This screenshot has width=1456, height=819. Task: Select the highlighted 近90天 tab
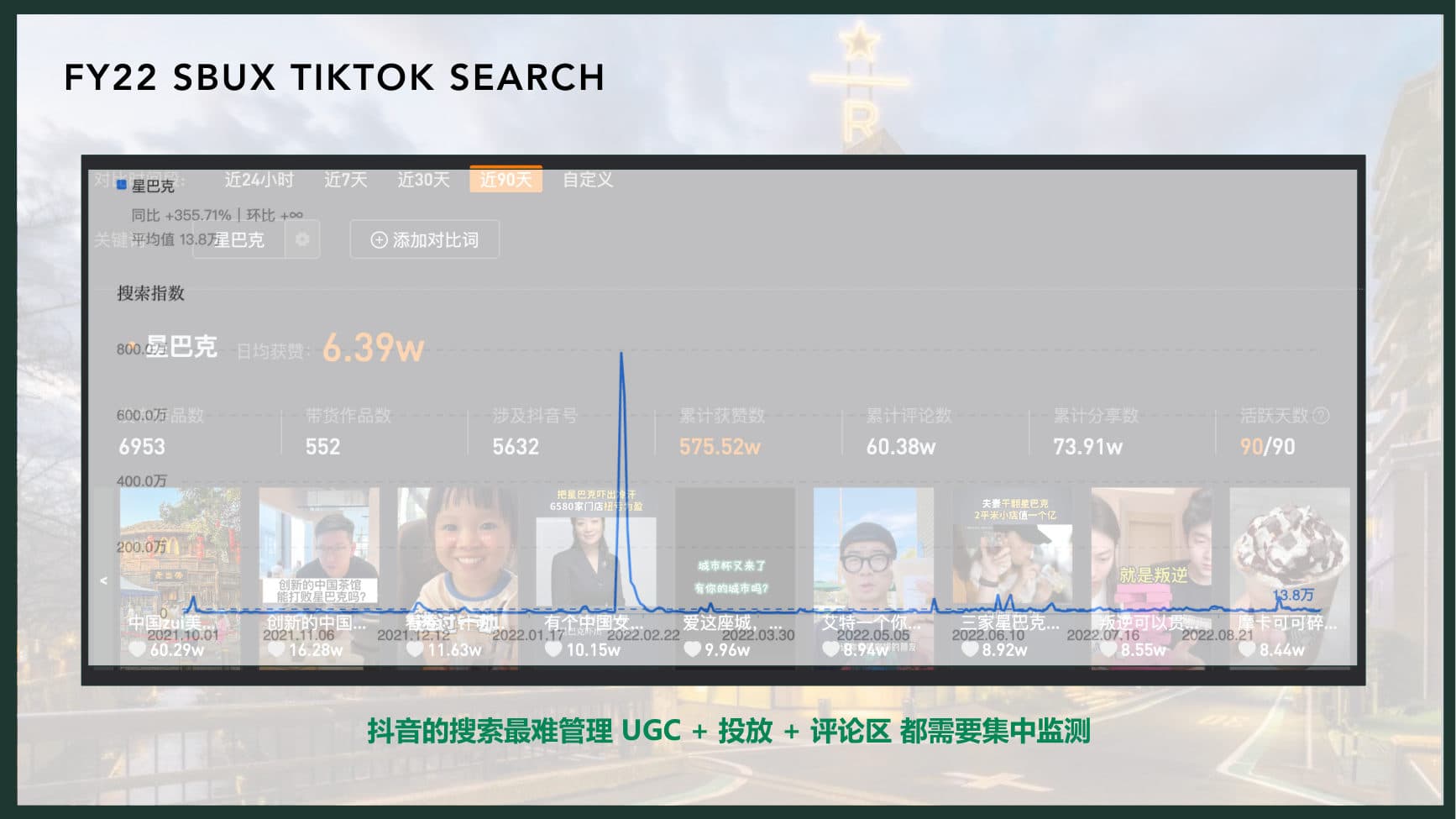coord(505,180)
